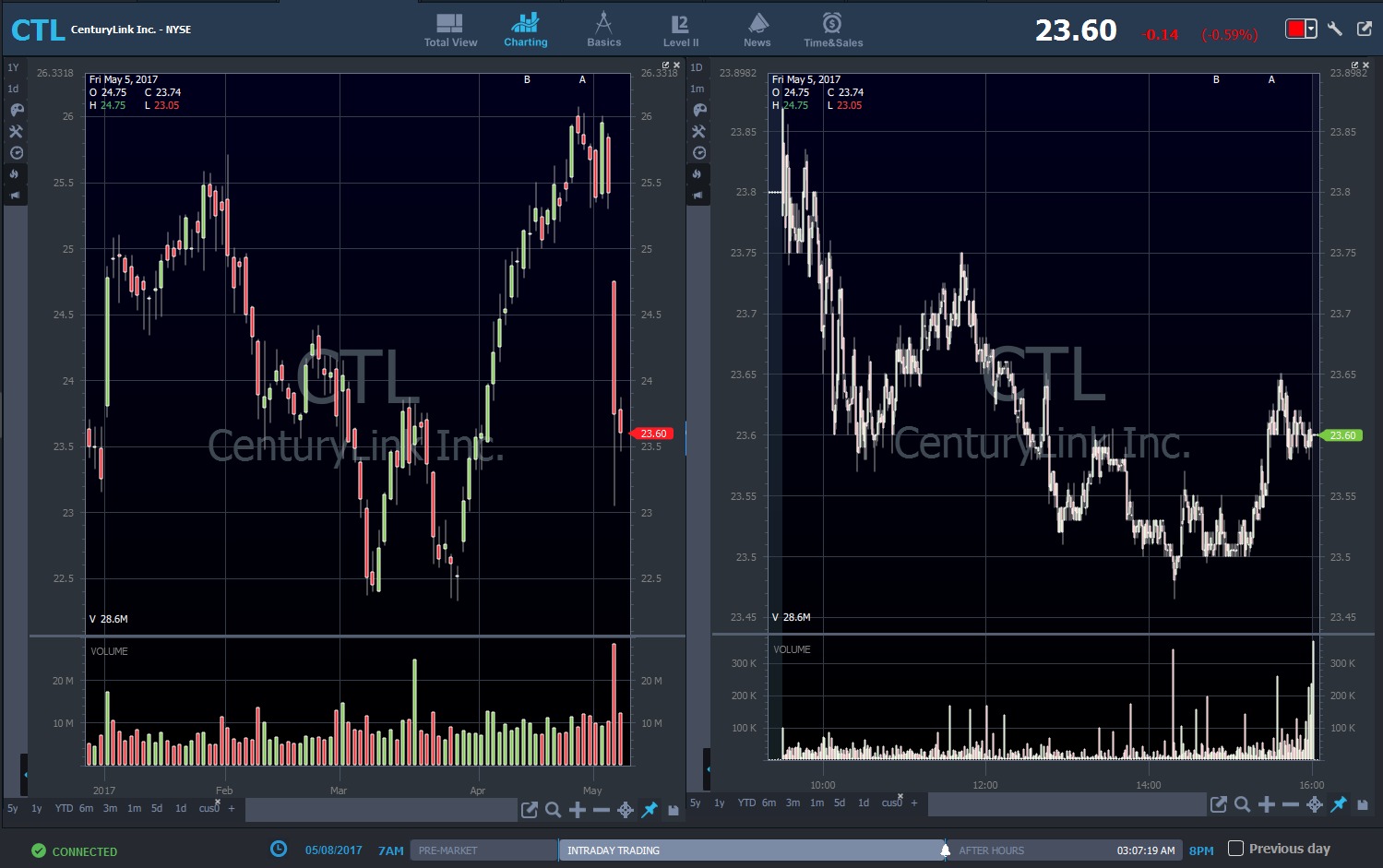The image size is (1383, 868).
Task: Open the red color dropdown in header
Action: [x=1301, y=30]
